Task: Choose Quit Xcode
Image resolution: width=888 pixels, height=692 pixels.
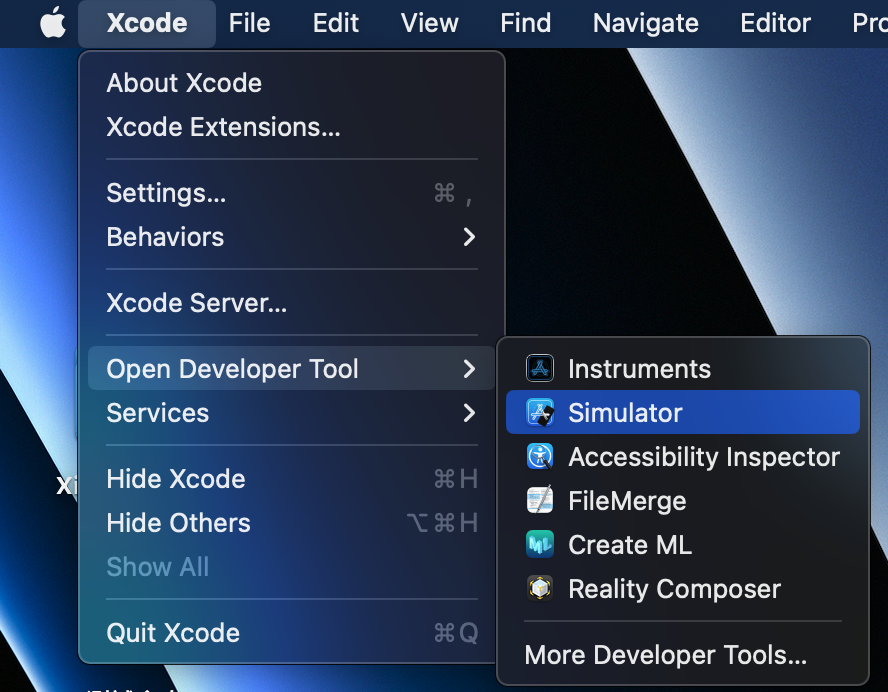Action: point(292,633)
